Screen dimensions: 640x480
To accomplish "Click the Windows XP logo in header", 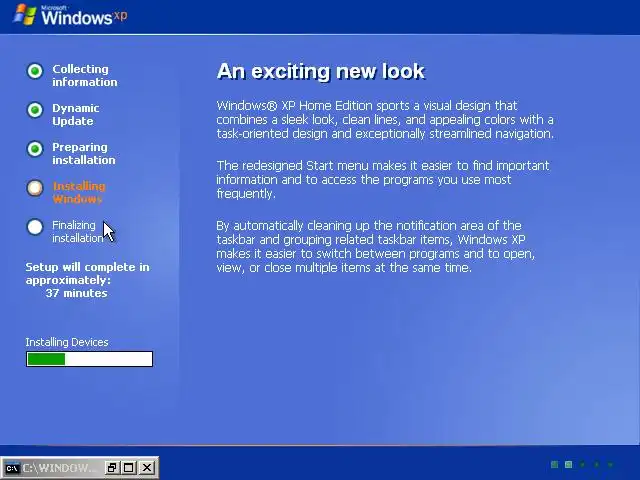I will (x=70, y=16).
